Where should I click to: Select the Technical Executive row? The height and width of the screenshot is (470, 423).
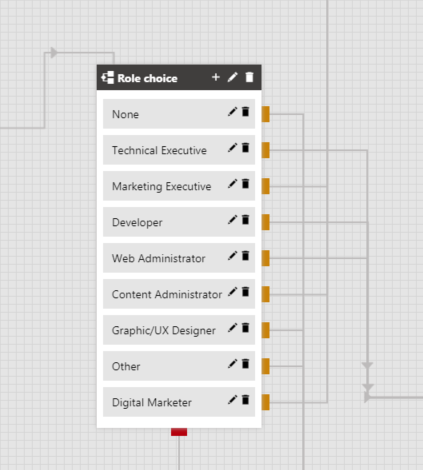coord(179,150)
